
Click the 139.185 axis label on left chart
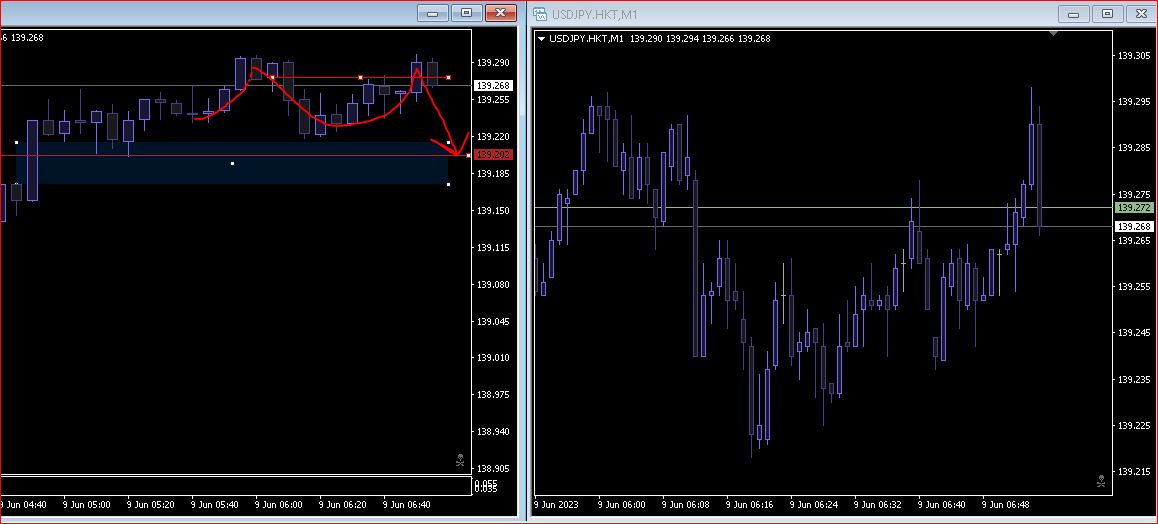click(x=495, y=173)
